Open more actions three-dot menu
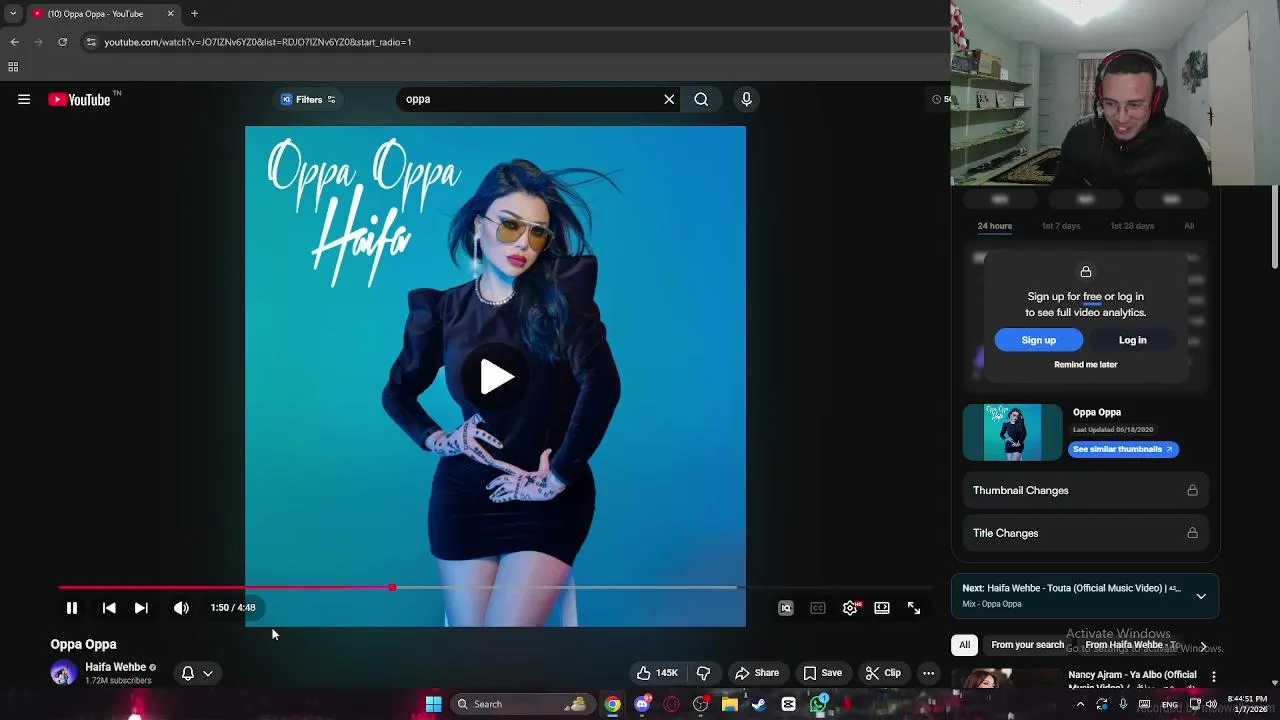This screenshot has height=720, width=1280. (x=928, y=673)
